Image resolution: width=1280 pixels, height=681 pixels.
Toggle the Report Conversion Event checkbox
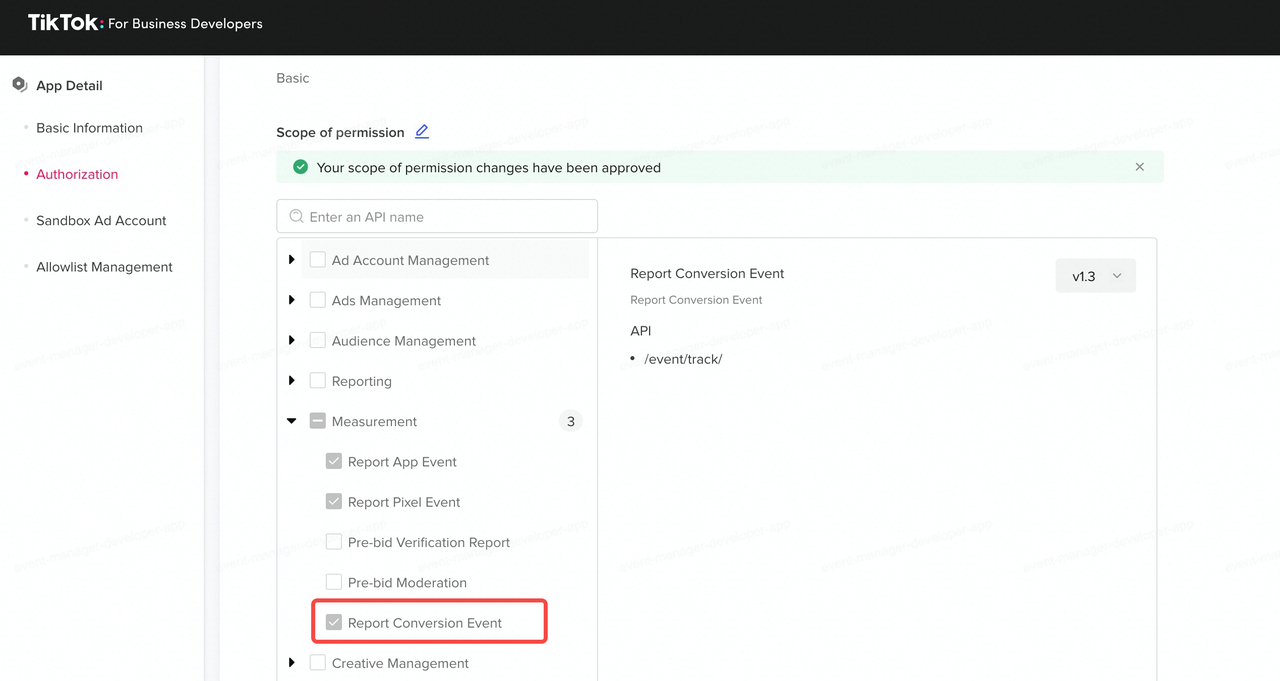click(x=334, y=623)
